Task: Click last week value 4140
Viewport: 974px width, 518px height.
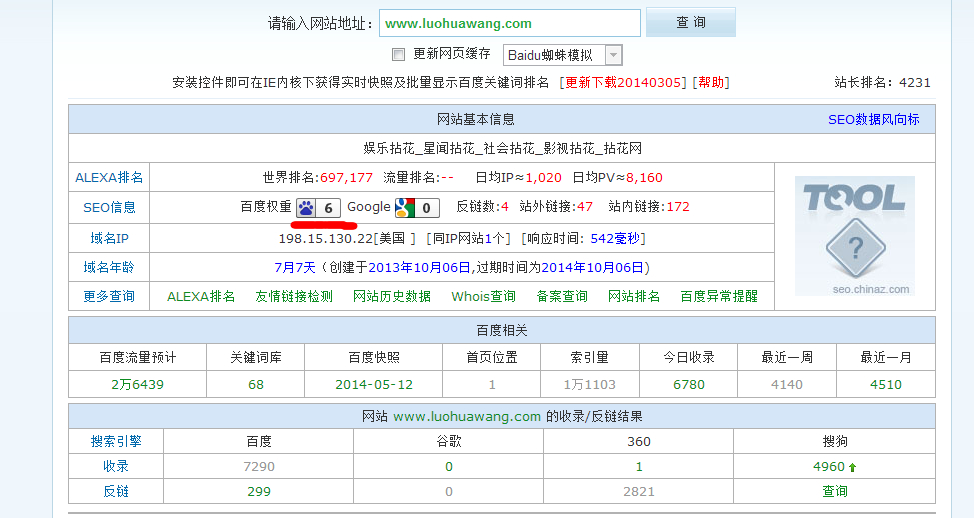Action: (787, 384)
